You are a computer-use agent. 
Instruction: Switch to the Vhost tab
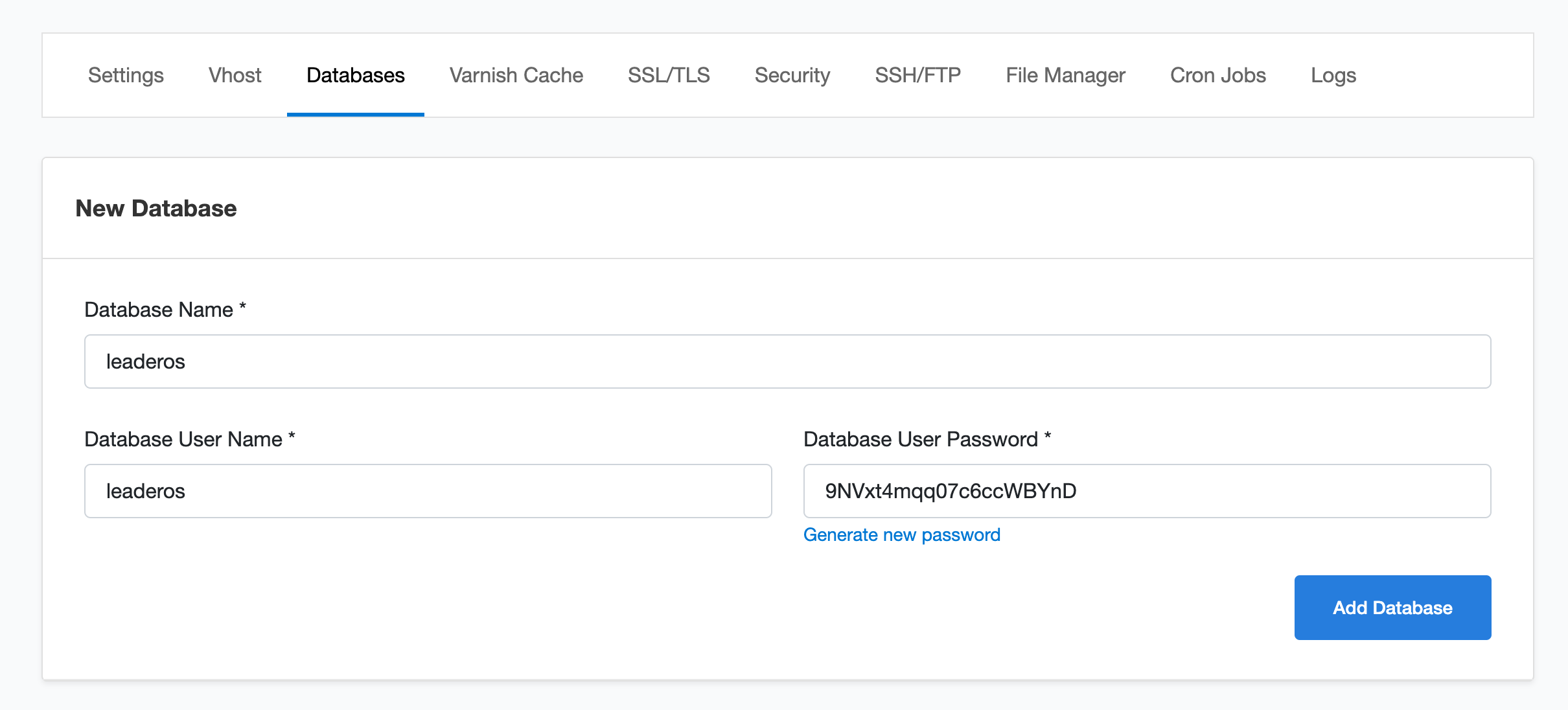pyautogui.click(x=235, y=75)
